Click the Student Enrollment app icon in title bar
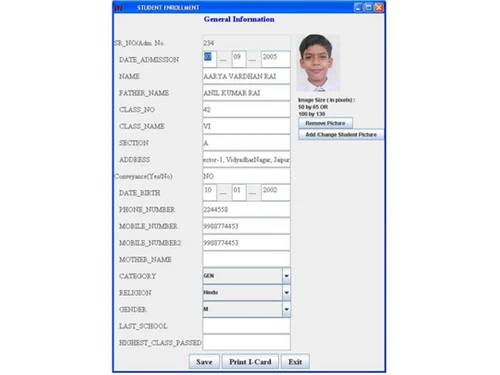Viewport: 500px width, 375px height. click(x=118, y=7)
